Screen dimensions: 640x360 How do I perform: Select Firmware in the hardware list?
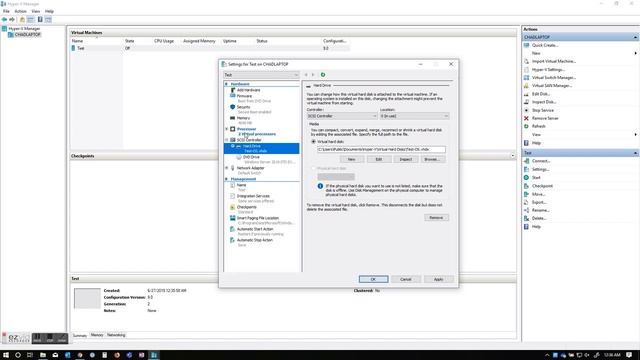pyautogui.click(x=244, y=96)
